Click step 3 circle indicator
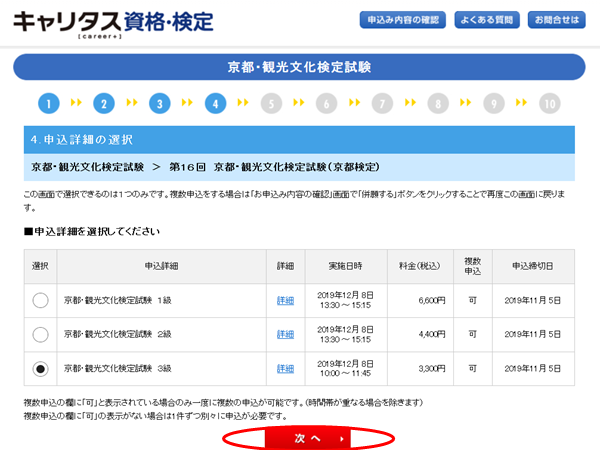Image resolution: width=600 pixels, height=450 pixels. tap(160, 103)
